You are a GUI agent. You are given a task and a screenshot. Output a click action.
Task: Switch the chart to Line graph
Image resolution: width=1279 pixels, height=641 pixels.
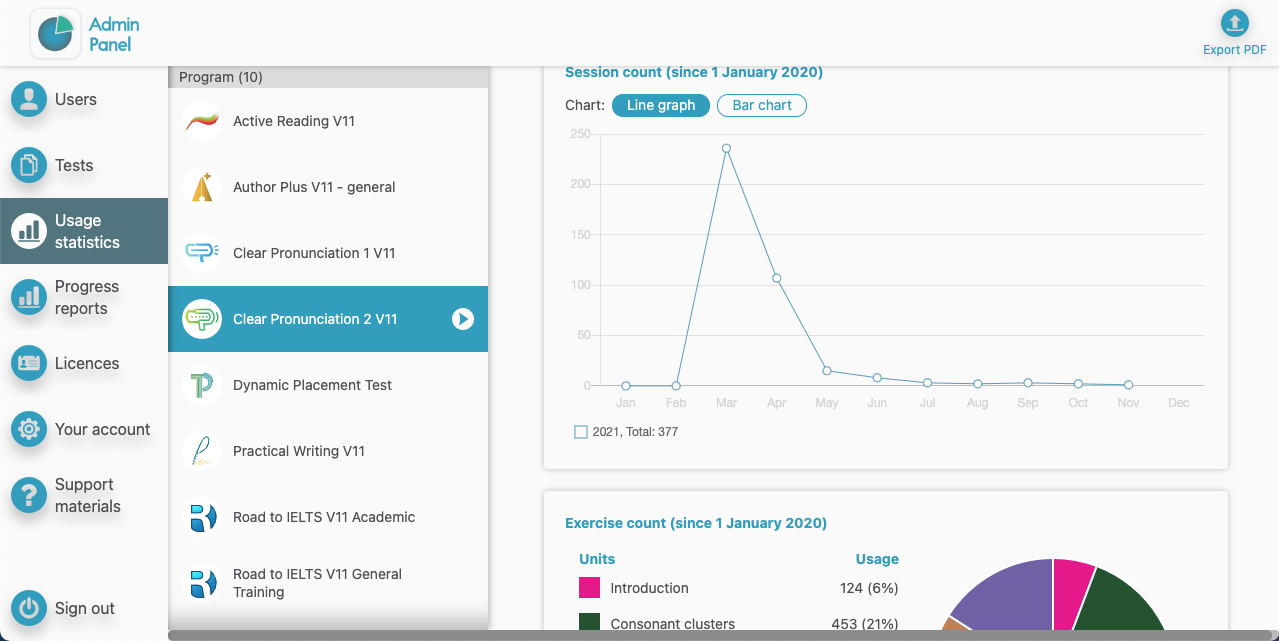coord(661,105)
